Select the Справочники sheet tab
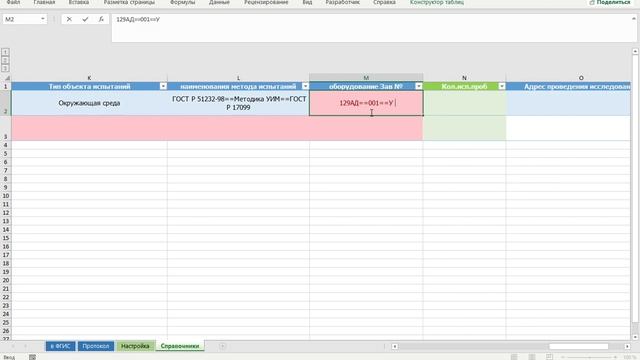This screenshot has width=640, height=360. coord(180,346)
